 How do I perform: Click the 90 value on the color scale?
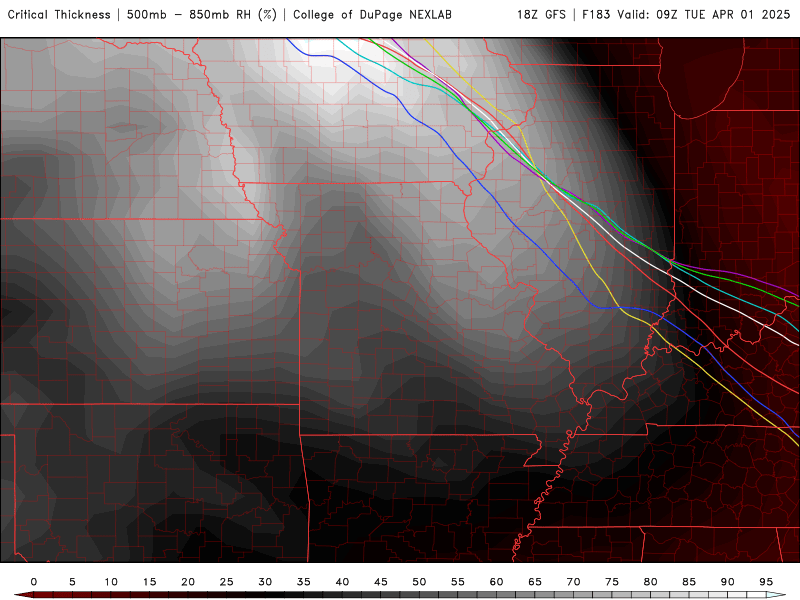pyautogui.click(x=728, y=582)
